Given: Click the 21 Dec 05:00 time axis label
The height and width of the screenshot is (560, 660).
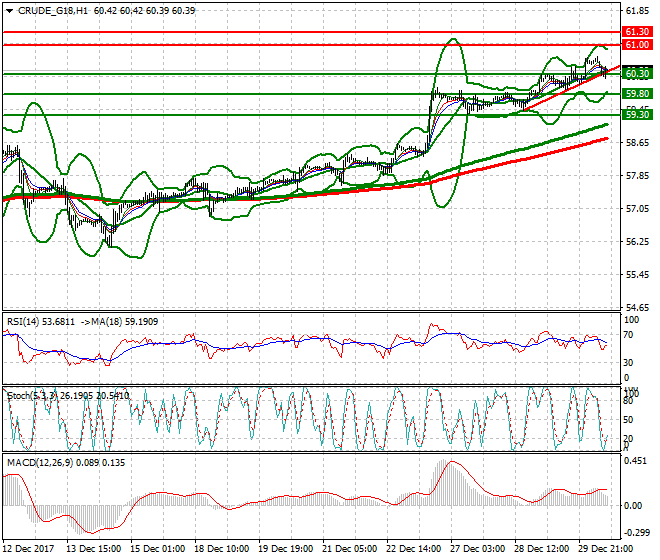Looking at the screenshot, I should click(x=349, y=549).
